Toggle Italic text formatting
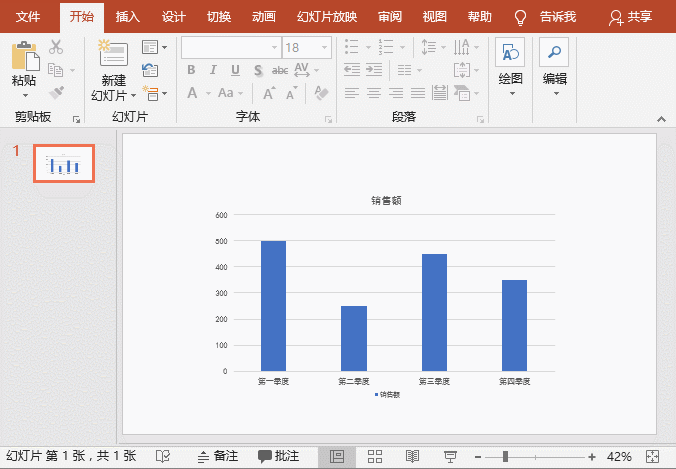Viewport: 676px width, 469px height. tap(212, 70)
